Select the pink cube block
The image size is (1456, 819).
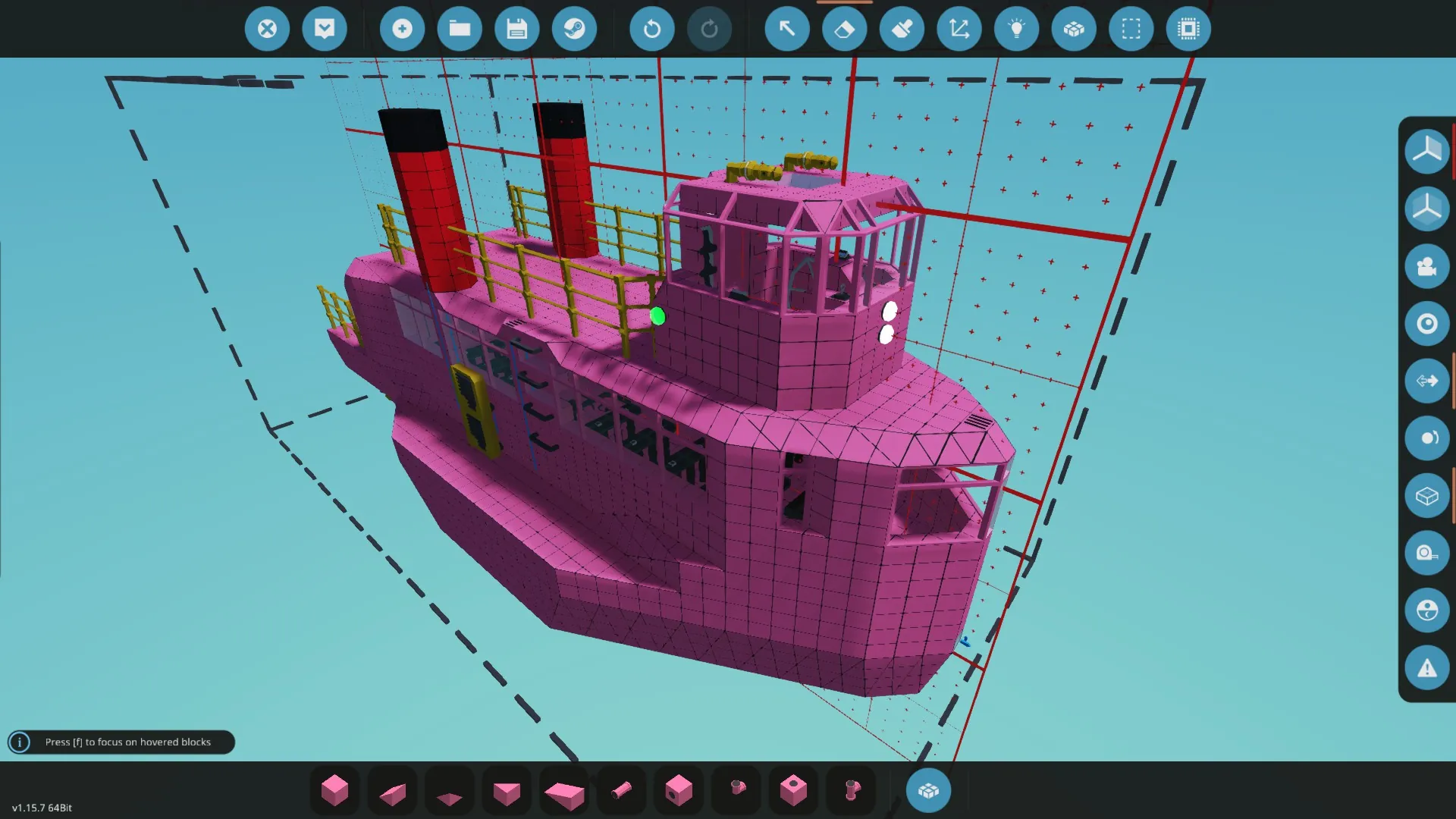[x=334, y=790]
